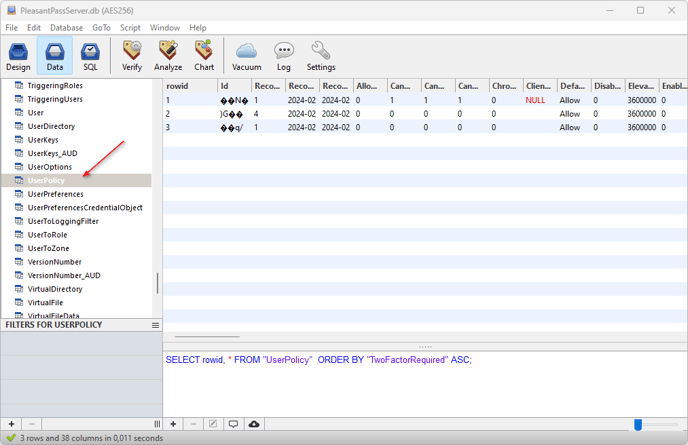Open the Settings panel
688x445 pixels.
click(x=321, y=56)
